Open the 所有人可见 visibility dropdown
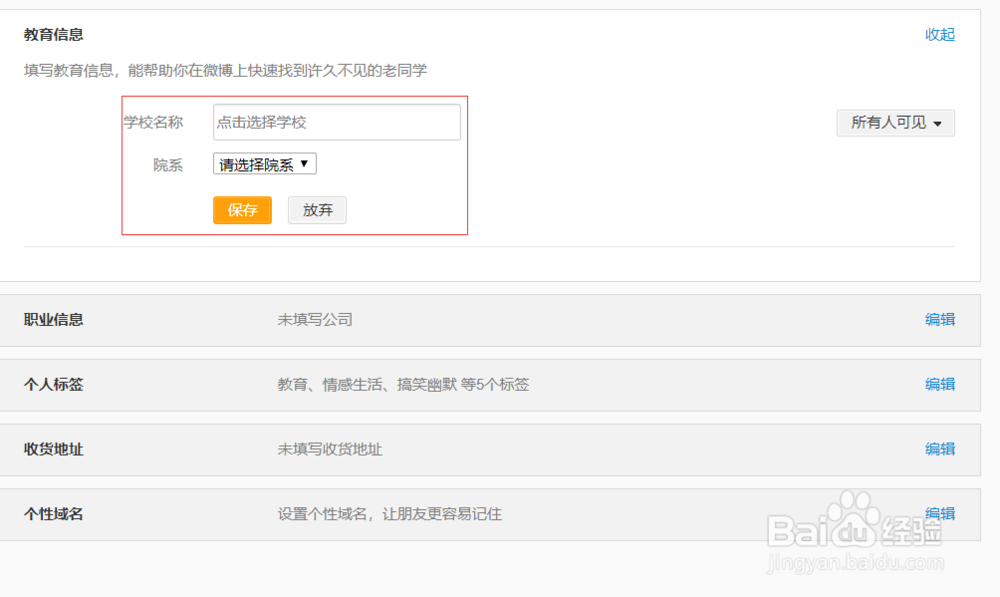The image size is (1000, 597). (x=895, y=122)
